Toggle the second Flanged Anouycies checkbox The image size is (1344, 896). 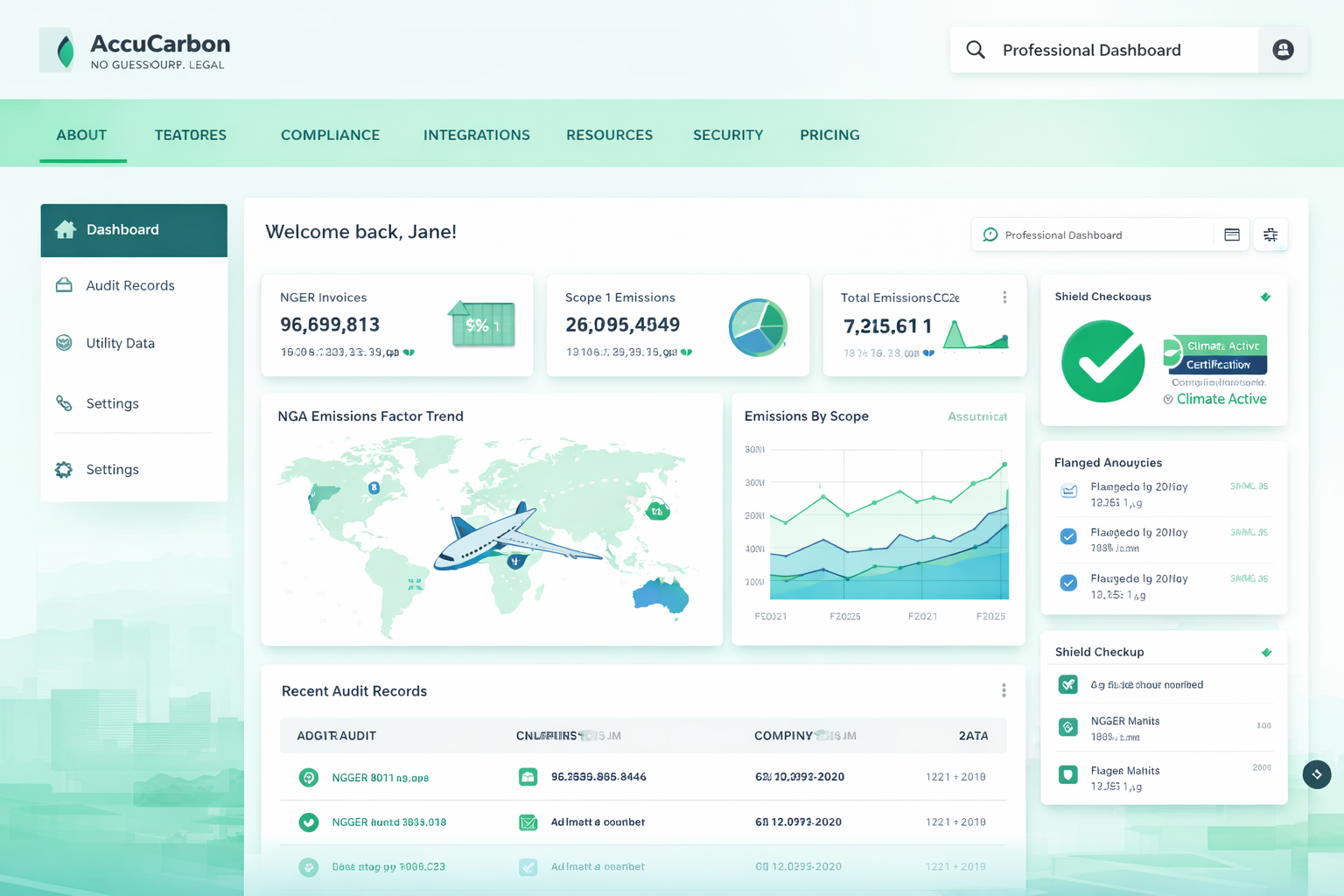click(1068, 536)
